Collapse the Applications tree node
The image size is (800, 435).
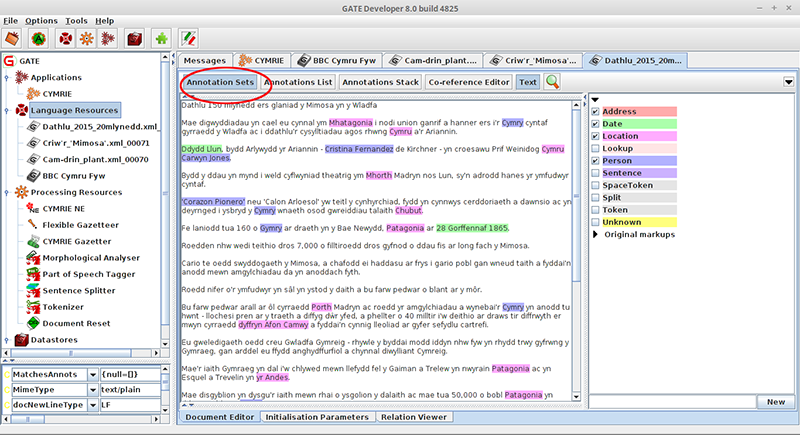tap(7, 78)
